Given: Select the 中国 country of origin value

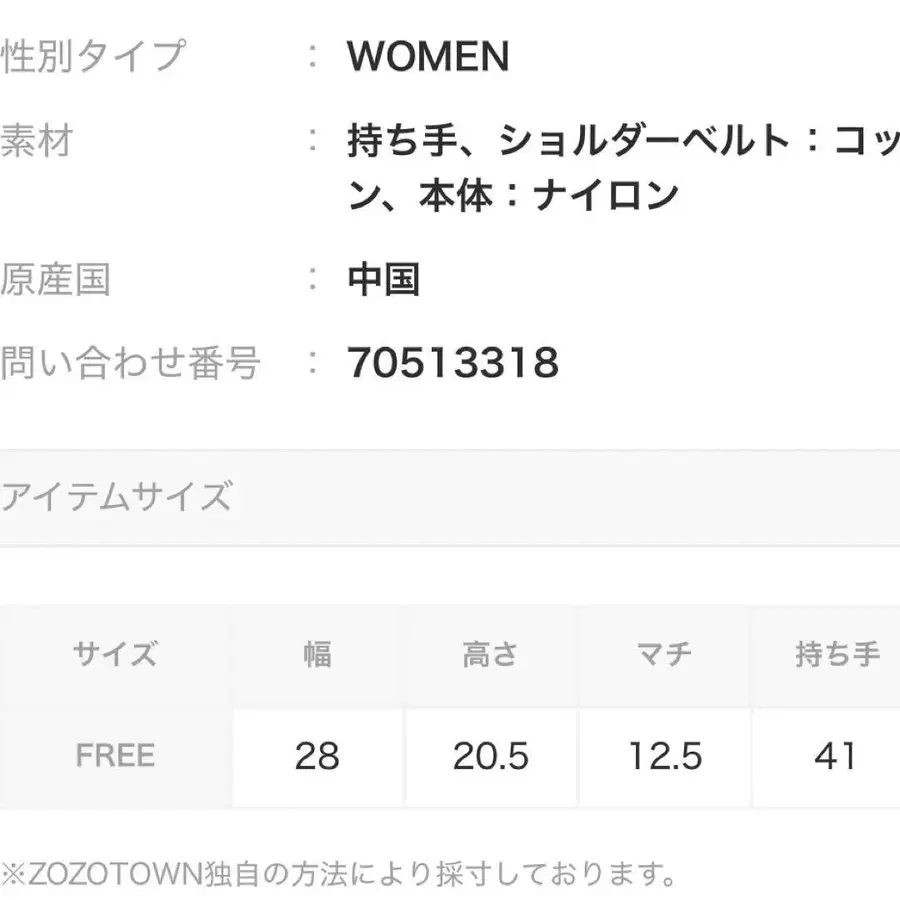Looking at the screenshot, I should point(383,280).
